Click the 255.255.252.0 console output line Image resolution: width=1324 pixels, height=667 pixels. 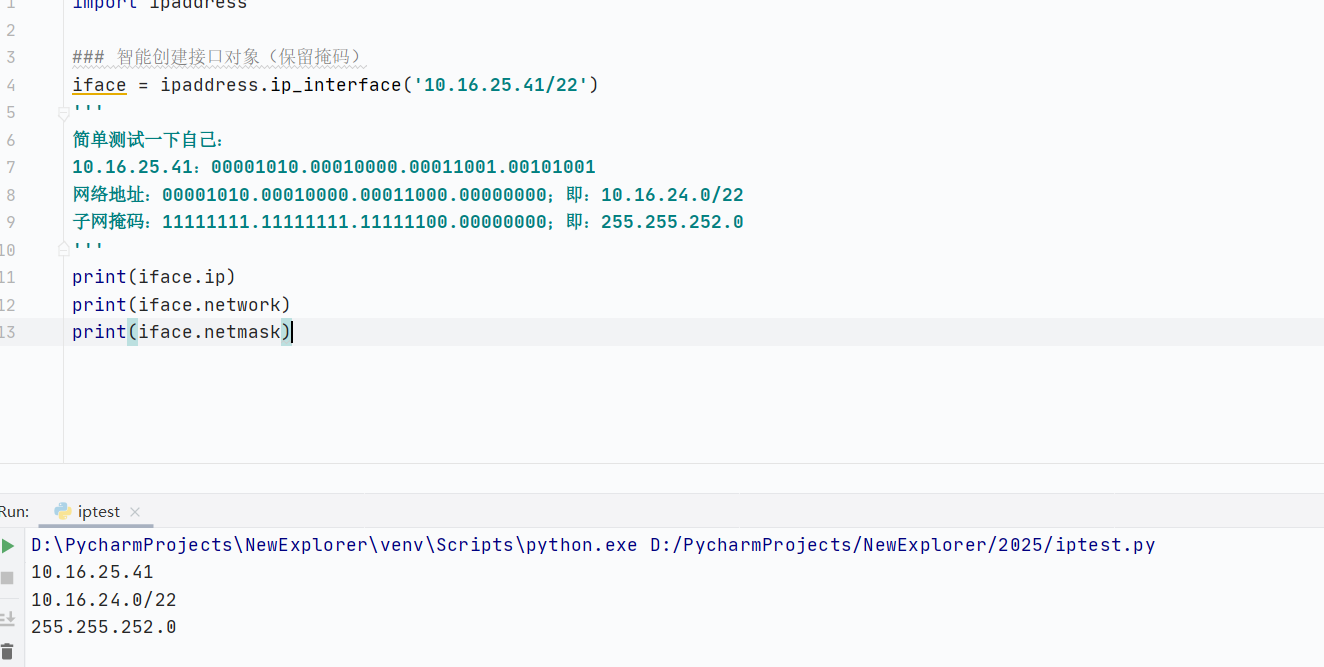(103, 628)
